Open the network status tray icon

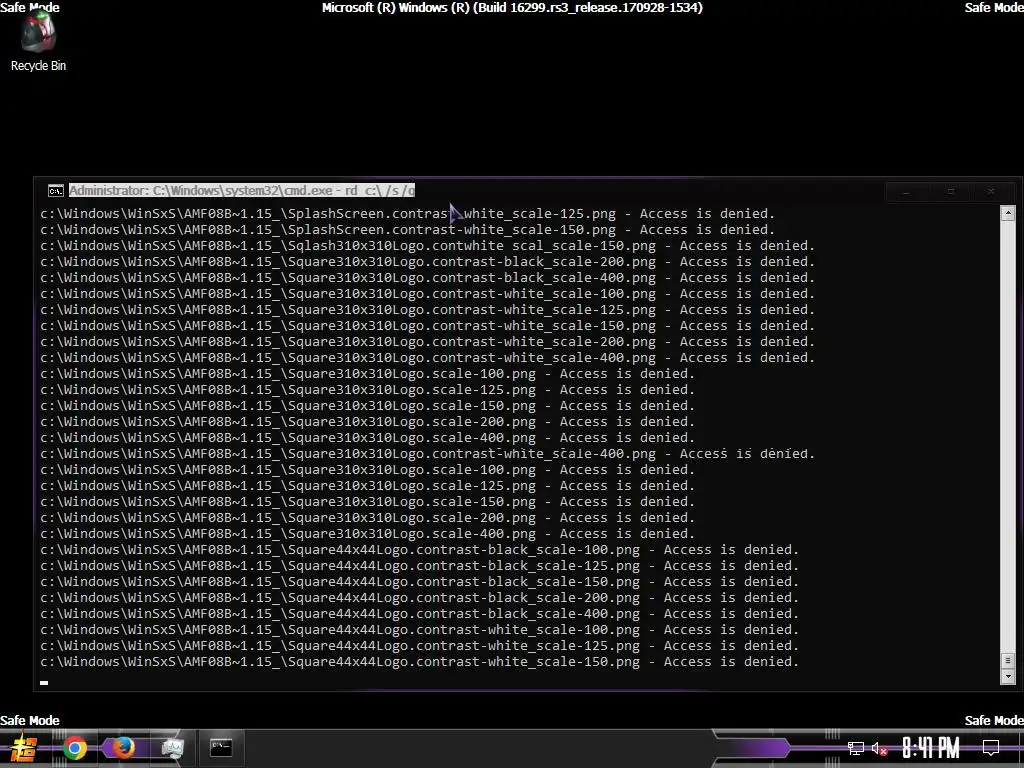[856, 748]
